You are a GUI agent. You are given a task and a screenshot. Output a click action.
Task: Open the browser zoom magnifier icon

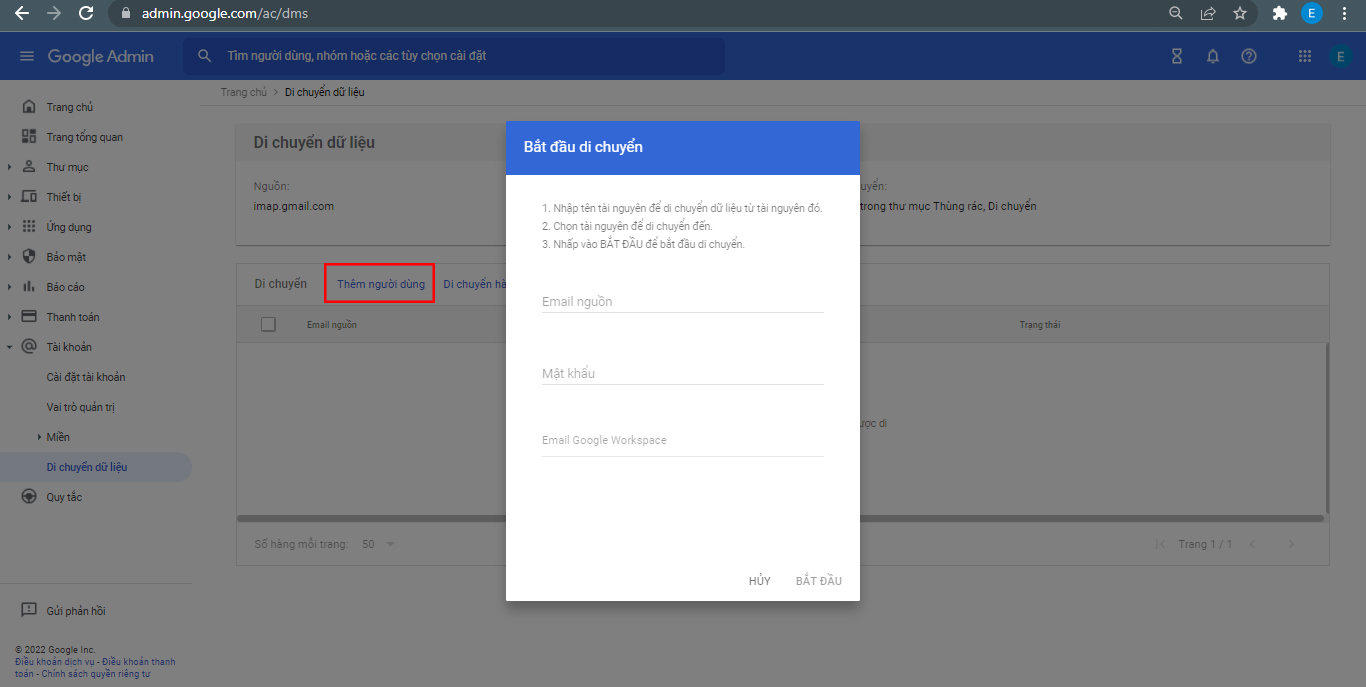click(1176, 14)
